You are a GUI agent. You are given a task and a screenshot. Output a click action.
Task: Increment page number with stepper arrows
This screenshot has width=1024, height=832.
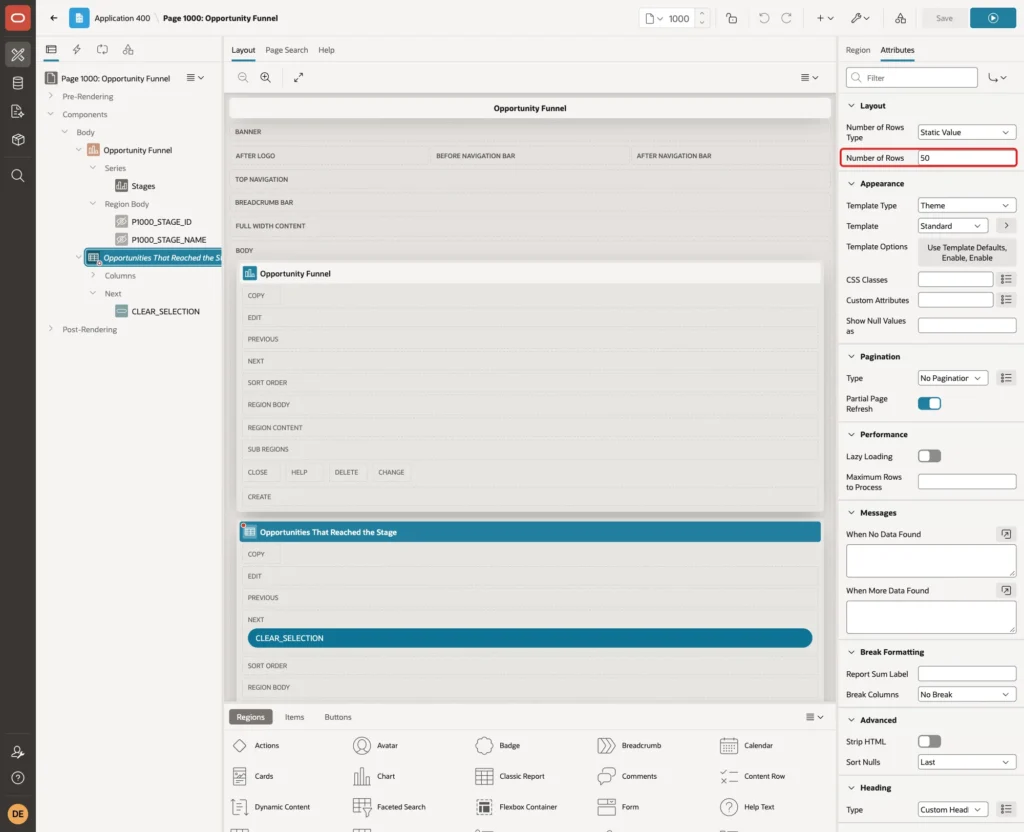(702, 14)
